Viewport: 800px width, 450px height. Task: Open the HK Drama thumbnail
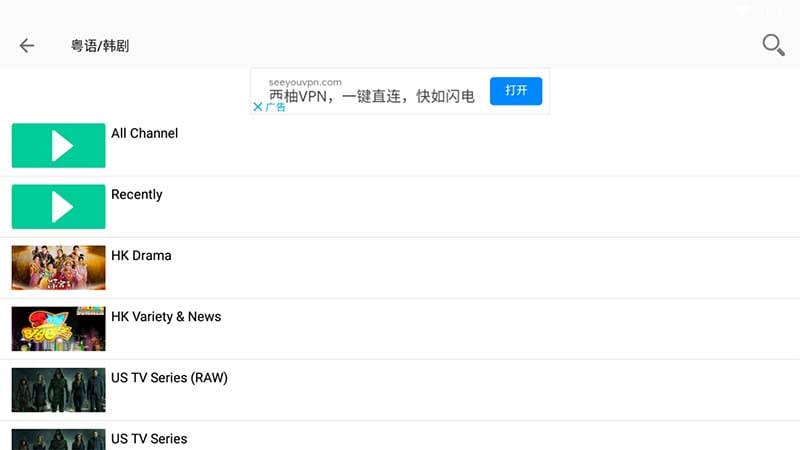[x=59, y=268]
